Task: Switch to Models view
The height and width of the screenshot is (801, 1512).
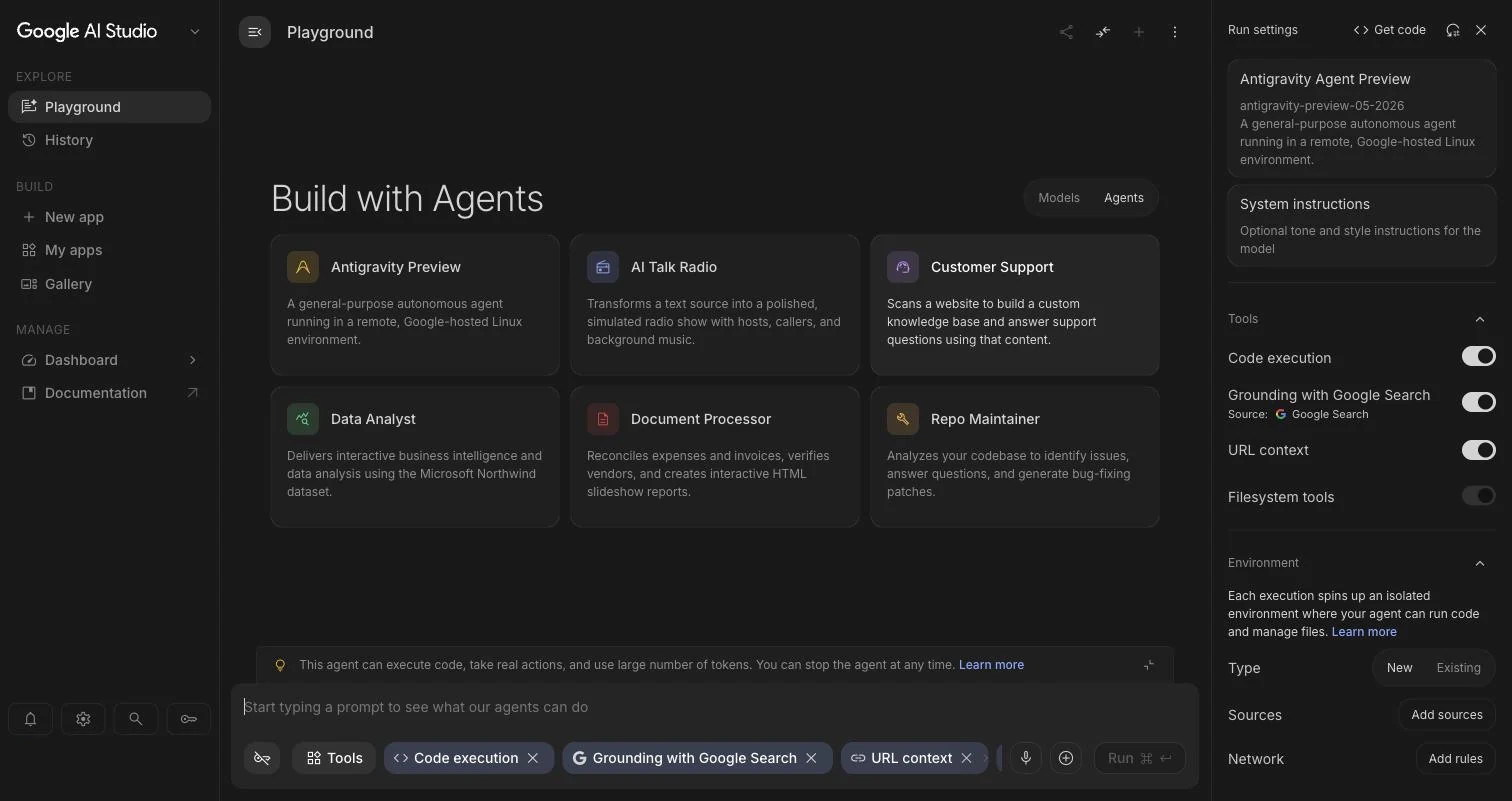Action: tap(1058, 198)
